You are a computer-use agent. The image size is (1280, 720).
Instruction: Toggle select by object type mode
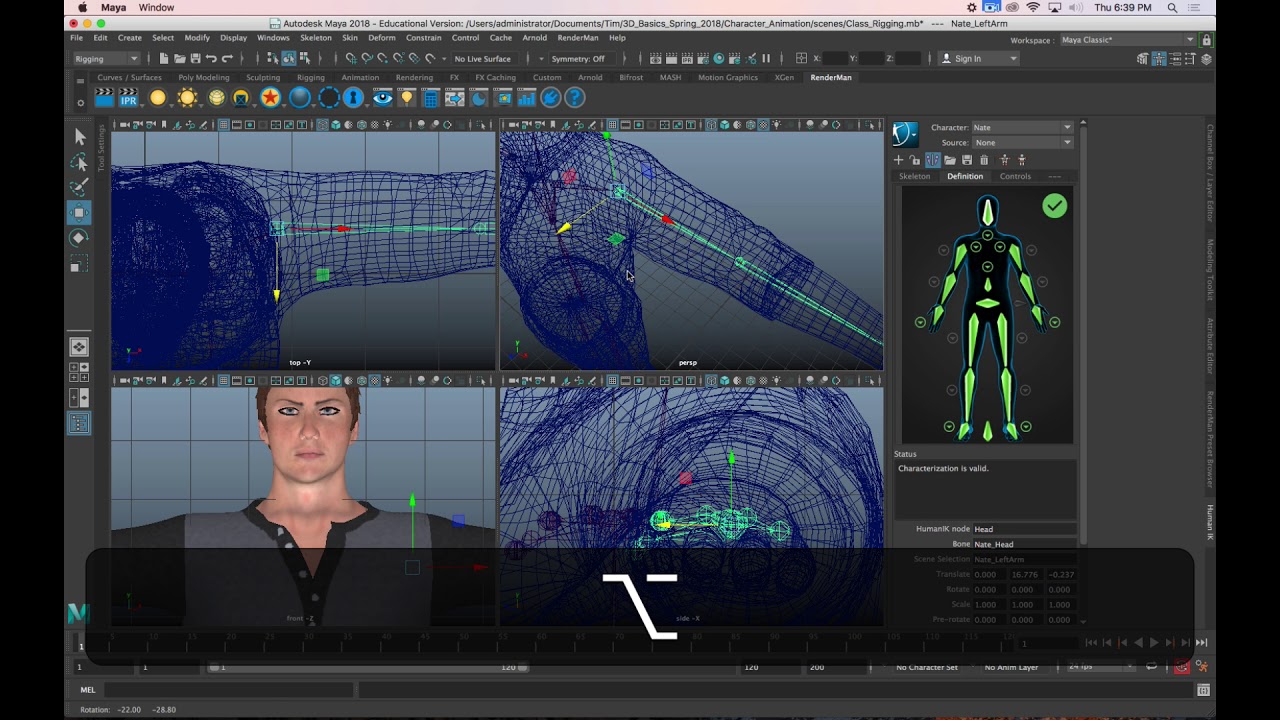288,58
